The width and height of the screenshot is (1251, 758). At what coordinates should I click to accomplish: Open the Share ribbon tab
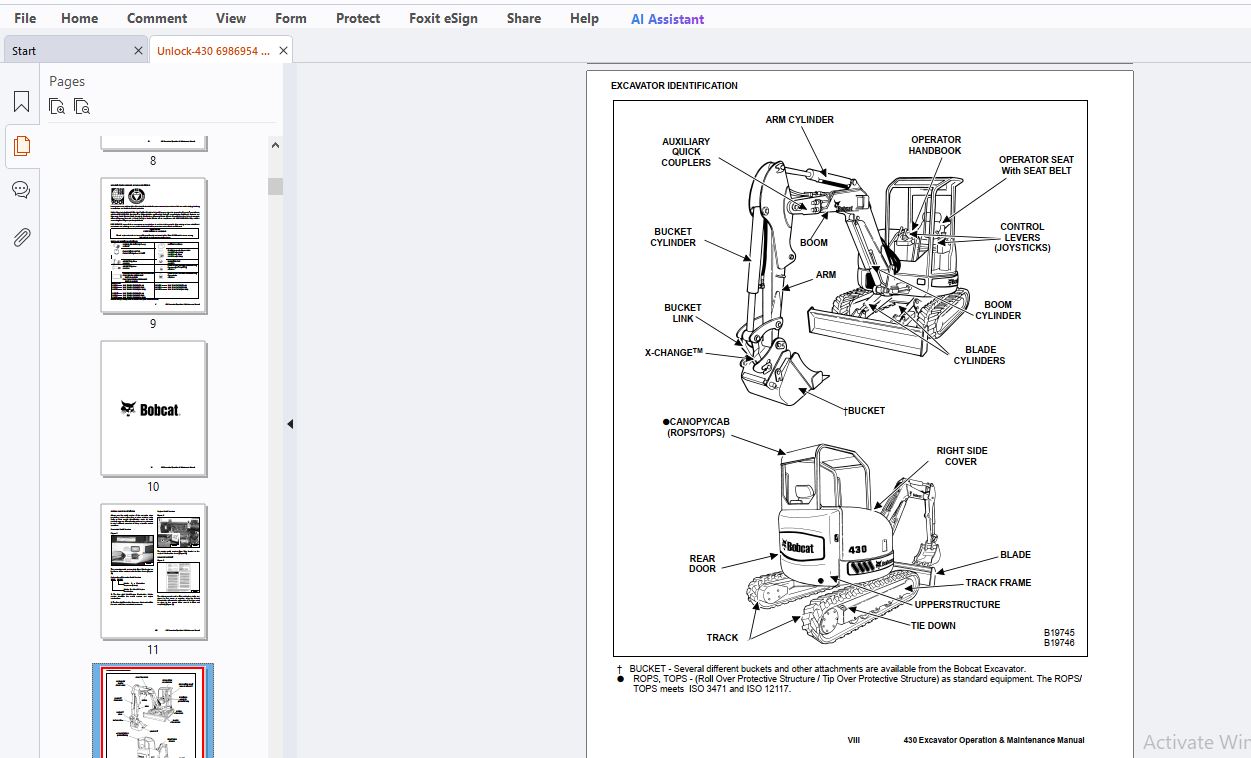click(x=523, y=18)
